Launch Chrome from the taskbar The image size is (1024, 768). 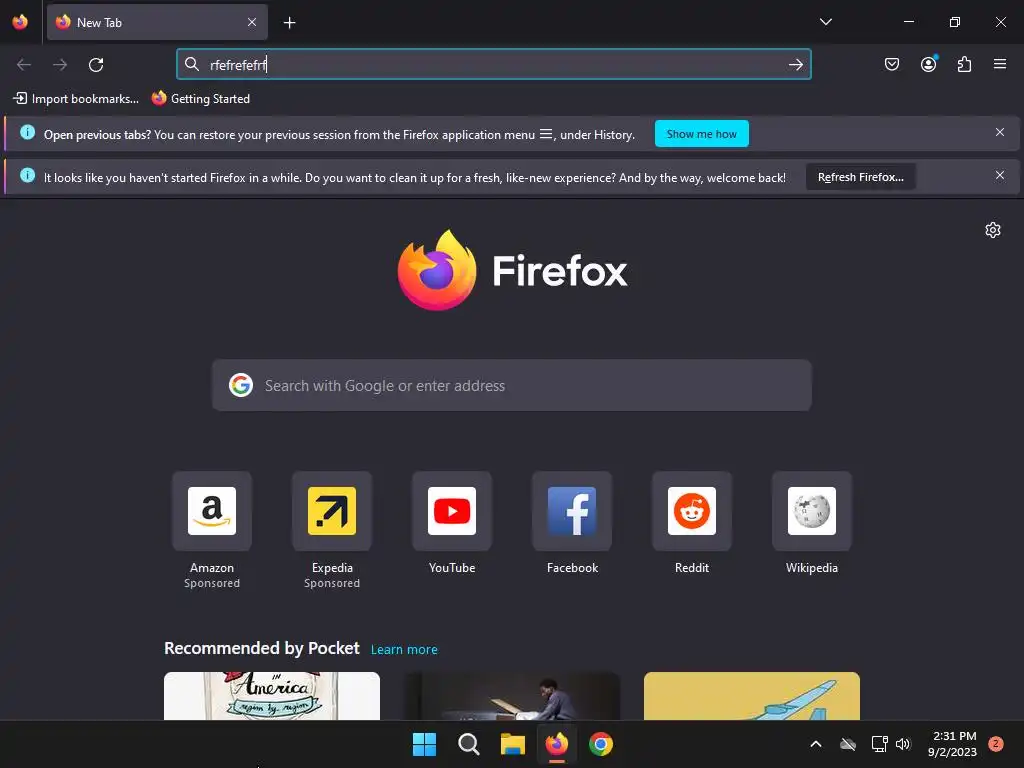[x=601, y=744]
